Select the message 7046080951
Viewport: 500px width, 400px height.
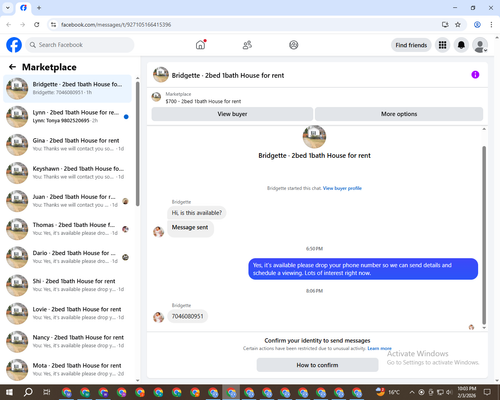coord(187,316)
